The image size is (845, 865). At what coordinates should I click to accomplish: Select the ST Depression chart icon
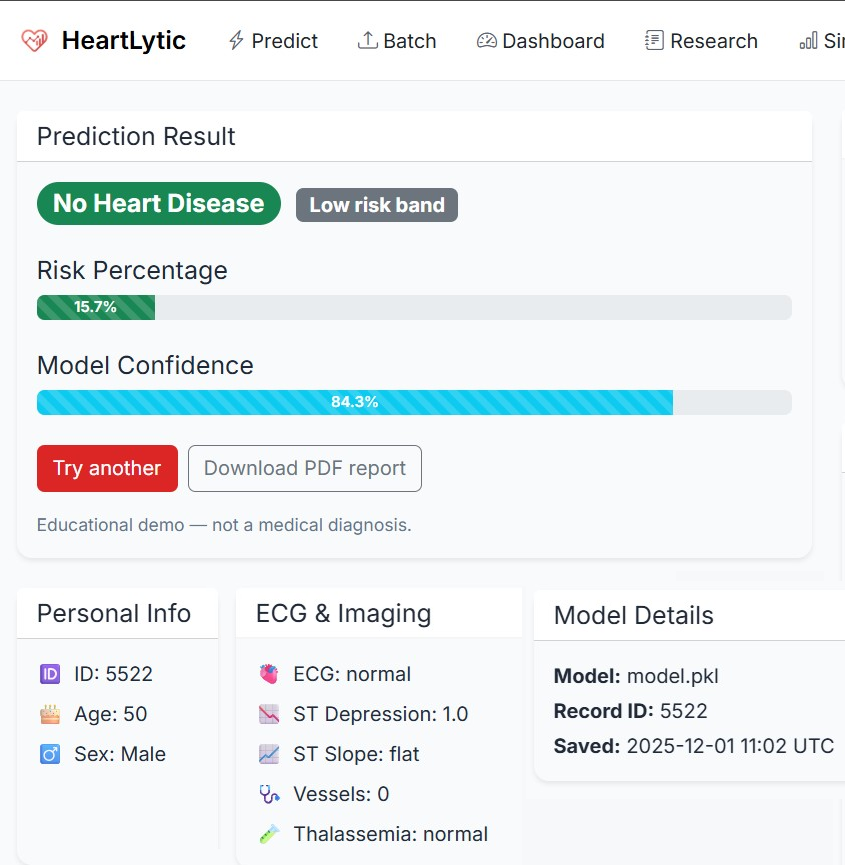[x=268, y=714]
